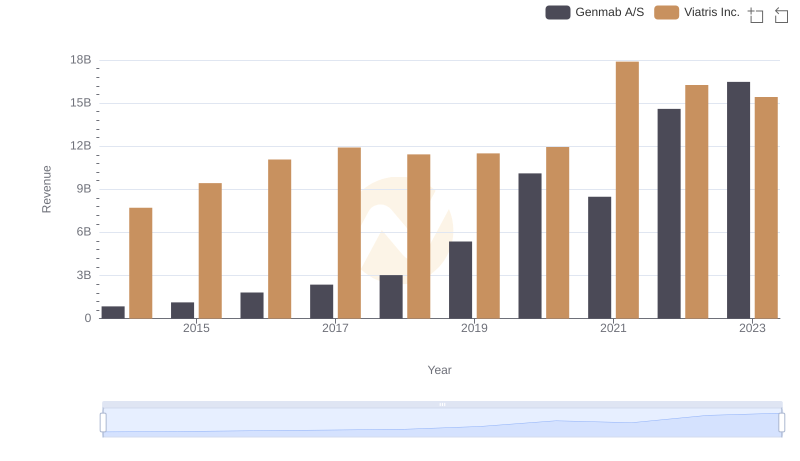Click the right handle of range slider
This screenshot has height=461, width=800.
pyautogui.click(x=782, y=423)
